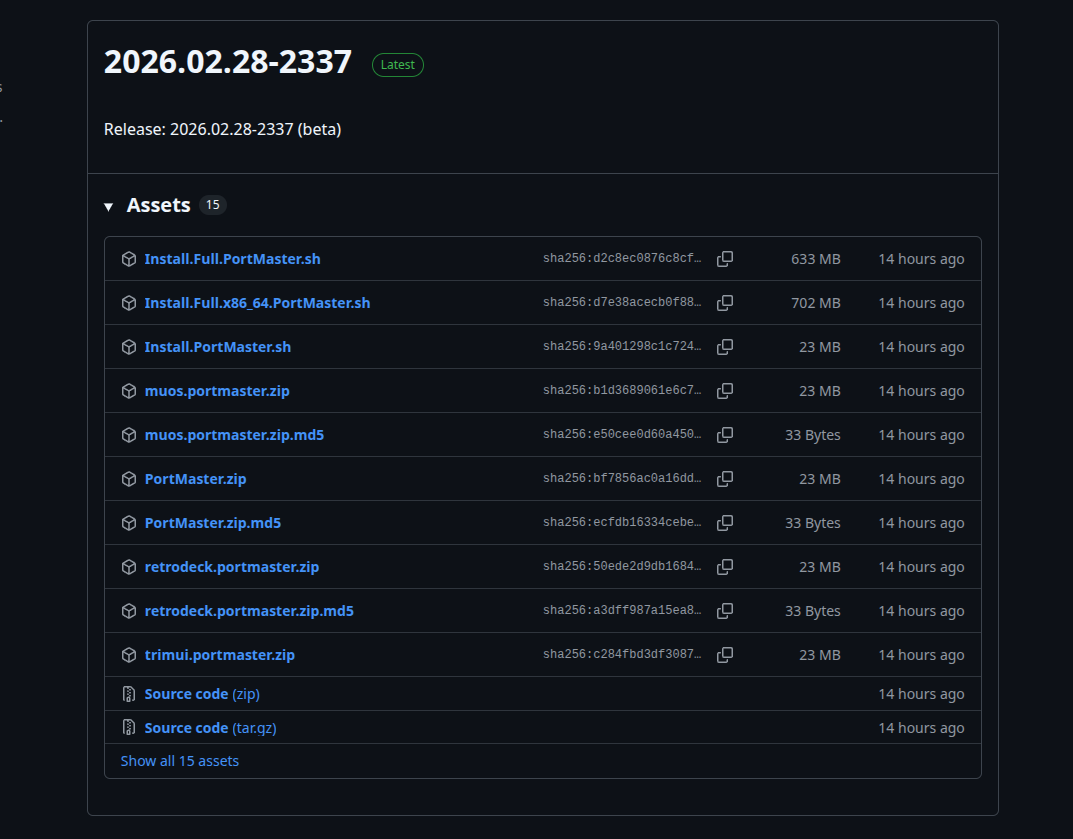Viewport: 1073px width, 839px height.
Task: Download Install.Full.x86_64.PortMaster.sh file
Action: click(x=257, y=303)
